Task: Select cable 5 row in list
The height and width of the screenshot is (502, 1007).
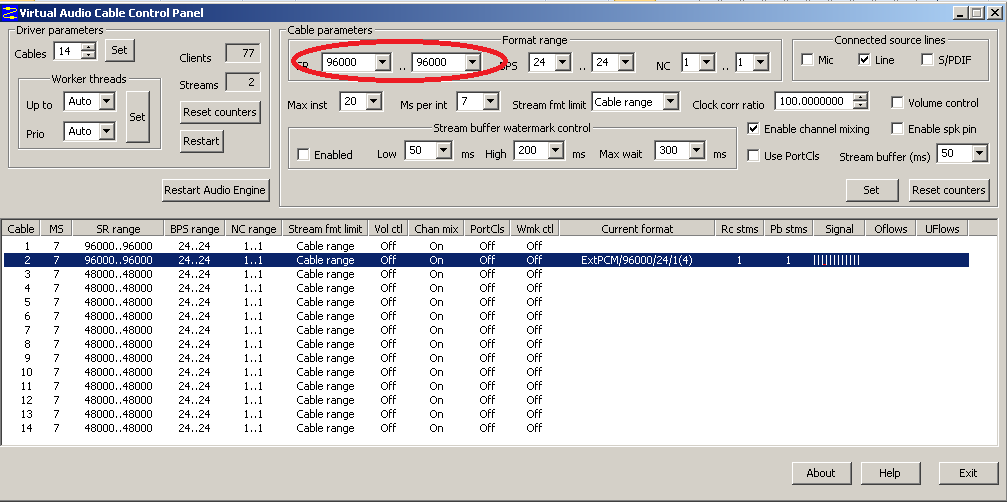Action: [486, 302]
